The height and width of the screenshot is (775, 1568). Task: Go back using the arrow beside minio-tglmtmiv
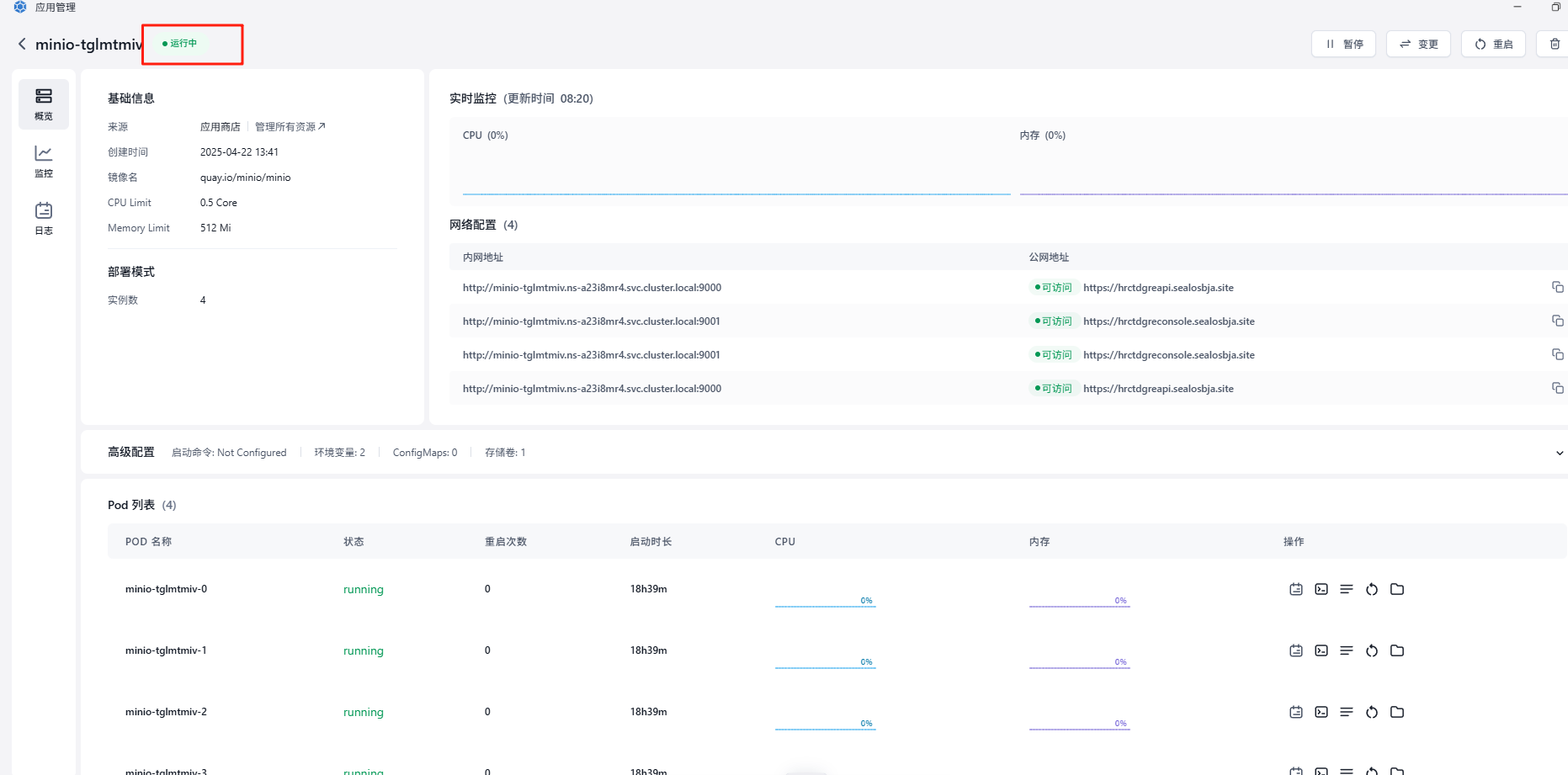click(22, 44)
